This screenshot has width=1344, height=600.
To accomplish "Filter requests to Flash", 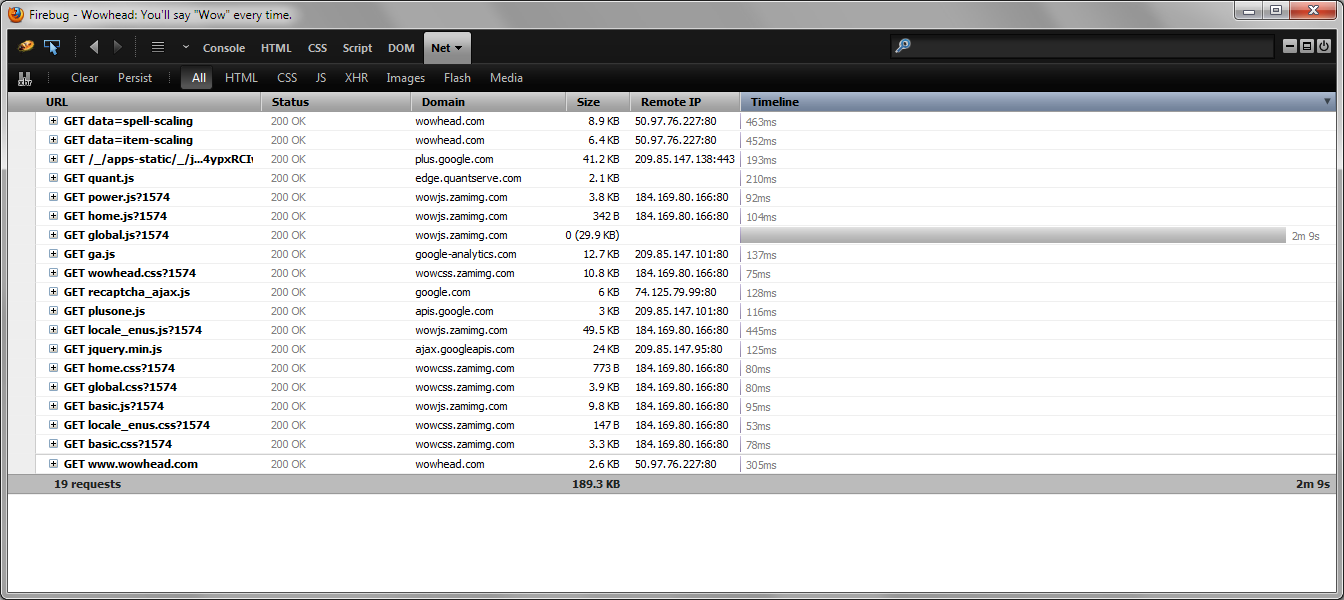I will click(457, 78).
